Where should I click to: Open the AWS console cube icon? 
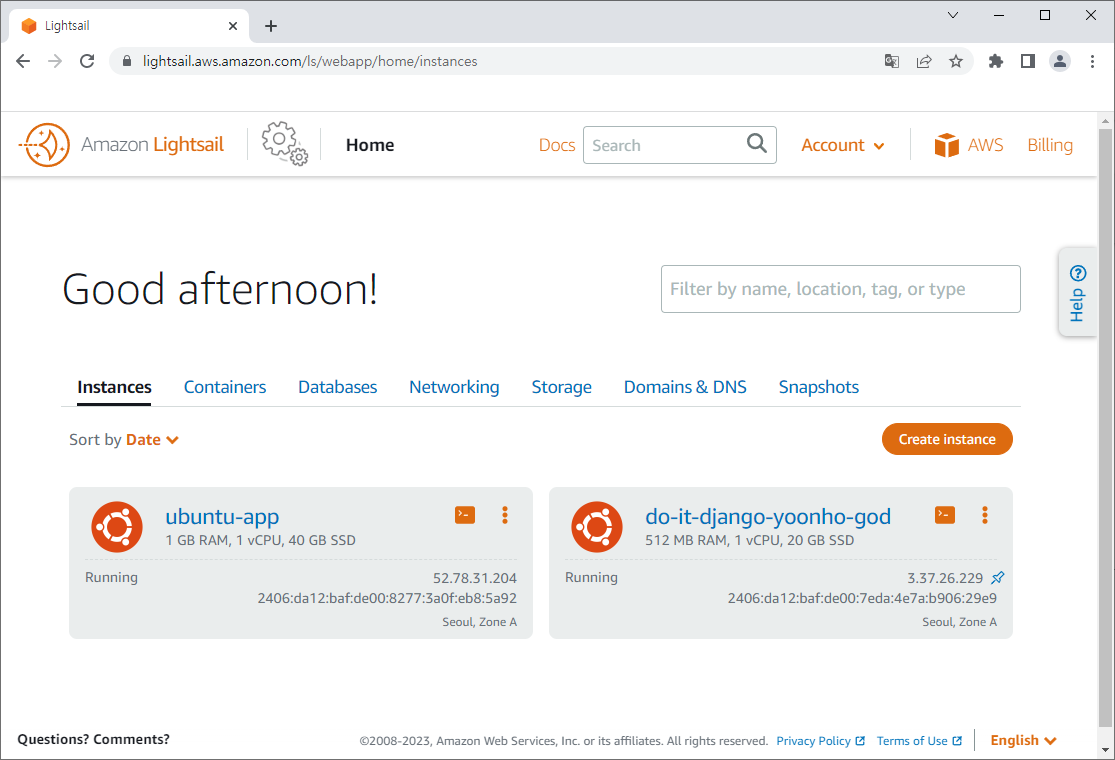946,145
